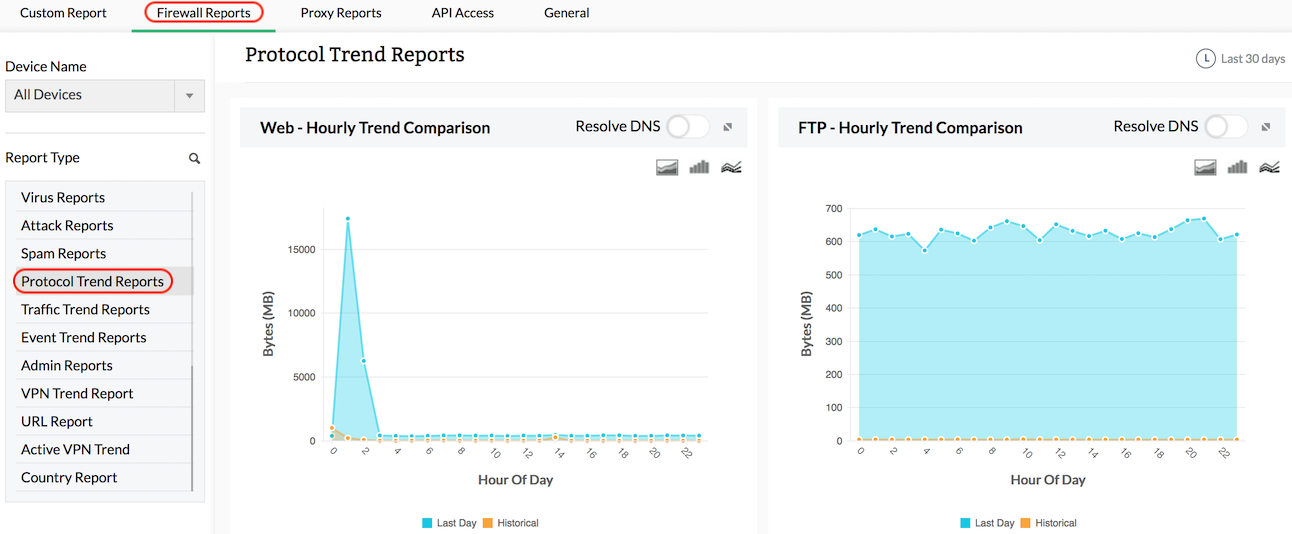Click Historical orange swatch in FTP legend
This screenshot has height=534, width=1292.
click(x=1026, y=523)
